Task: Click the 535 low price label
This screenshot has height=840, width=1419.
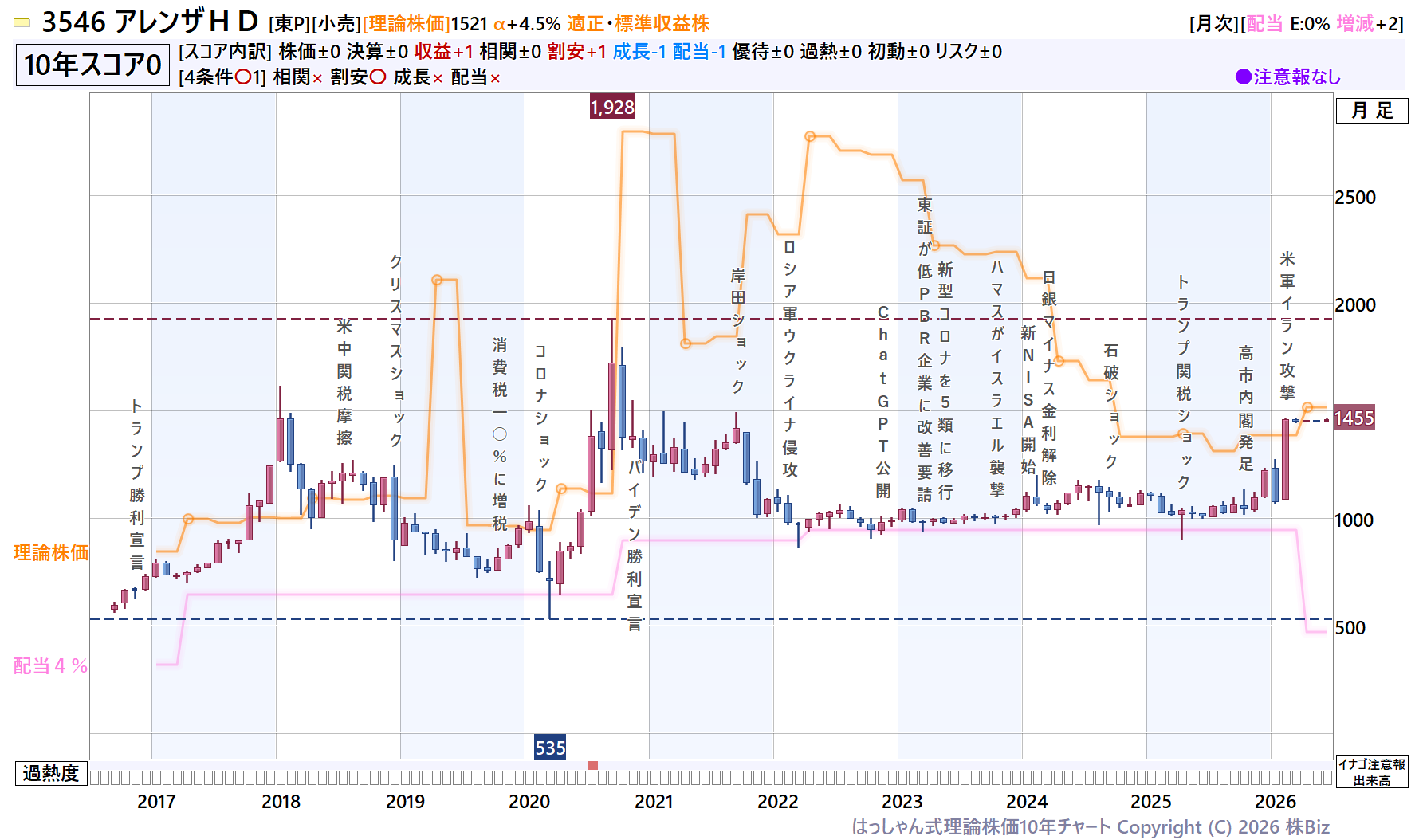Action: pyautogui.click(x=550, y=747)
